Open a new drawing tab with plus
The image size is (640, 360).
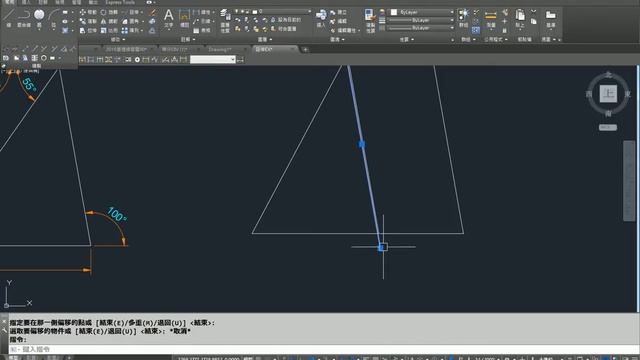click(x=305, y=50)
